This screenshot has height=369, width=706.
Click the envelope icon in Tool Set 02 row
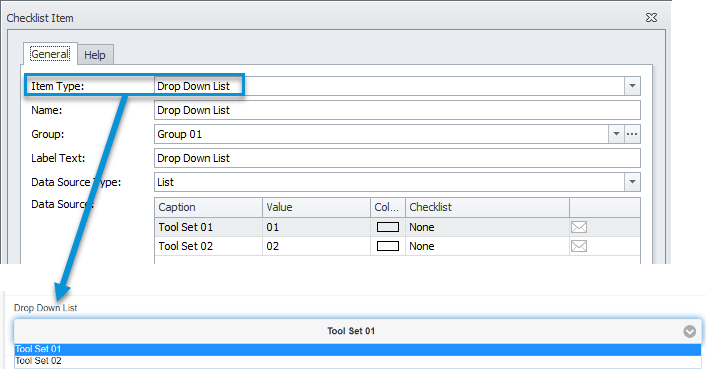click(x=579, y=246)
